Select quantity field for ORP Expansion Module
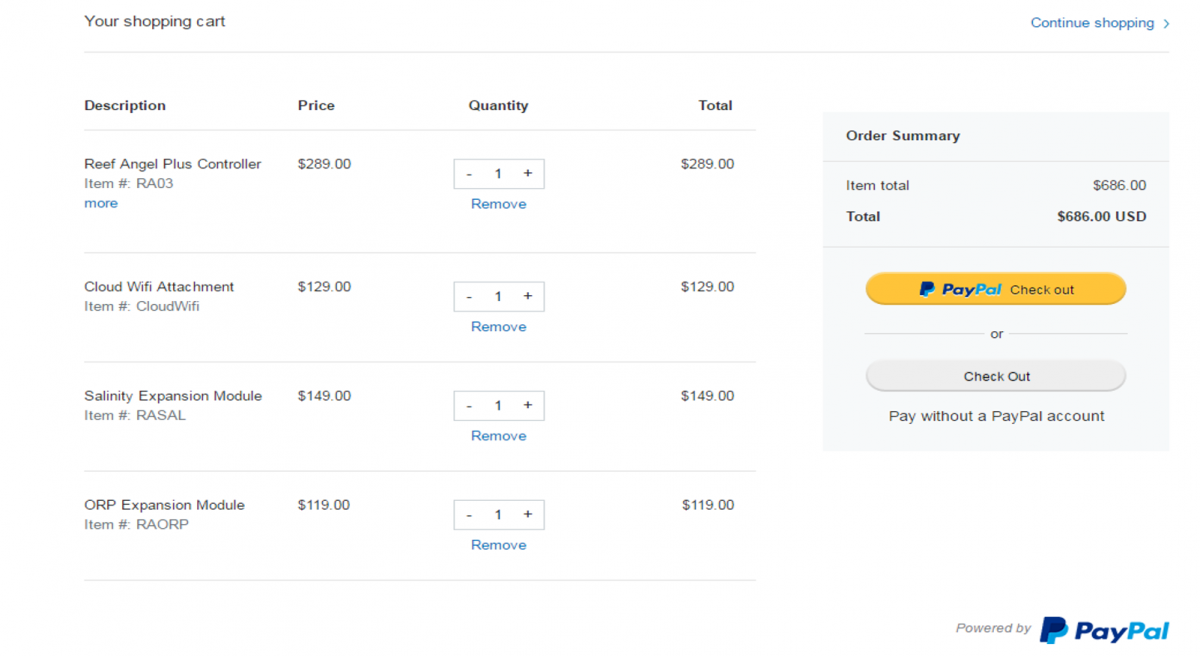The image size is (1200, 656). pos(498,514)
